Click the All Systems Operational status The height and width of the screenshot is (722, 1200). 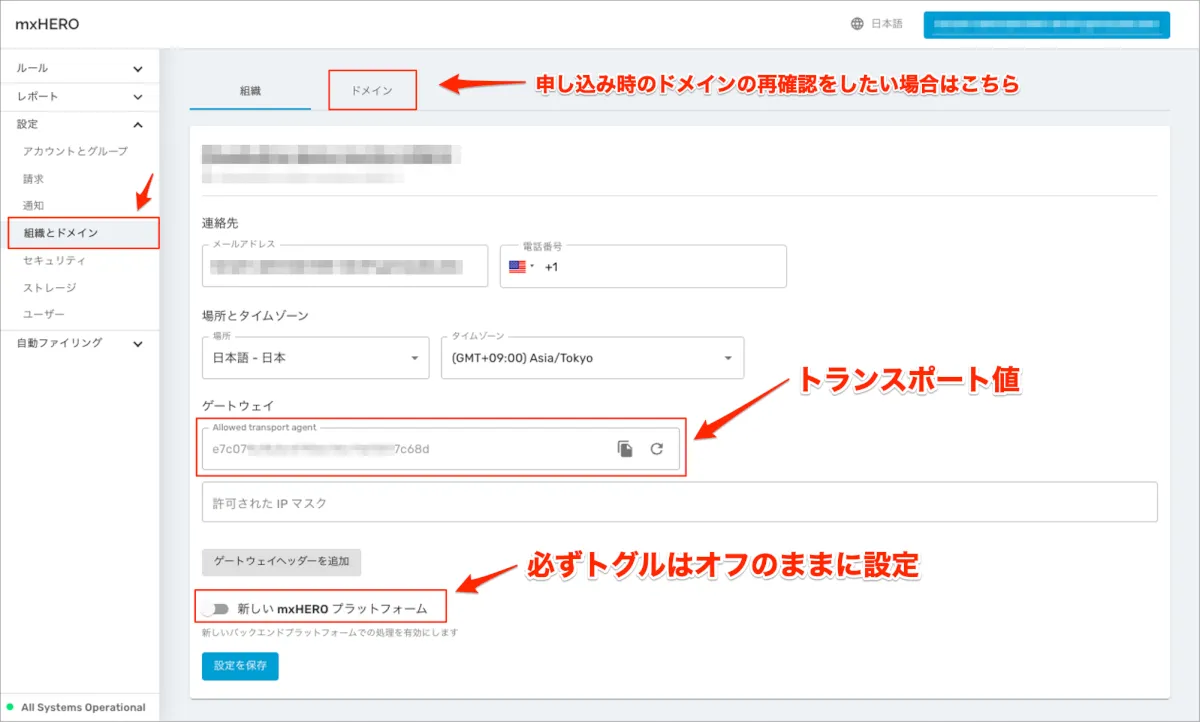pyautogui.click(x=75, y=707)
